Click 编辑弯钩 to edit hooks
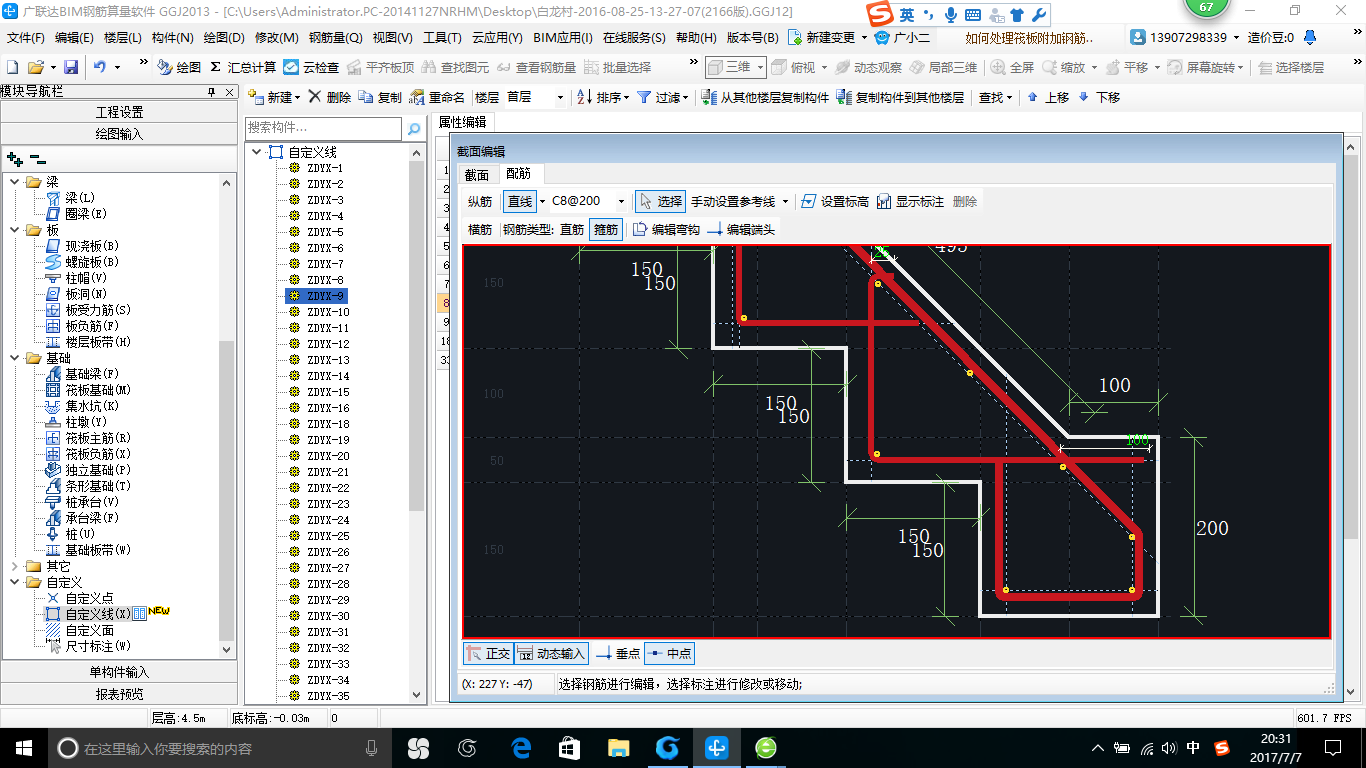The height and width of the screenshot is (768, 1366). coord(666,229)
